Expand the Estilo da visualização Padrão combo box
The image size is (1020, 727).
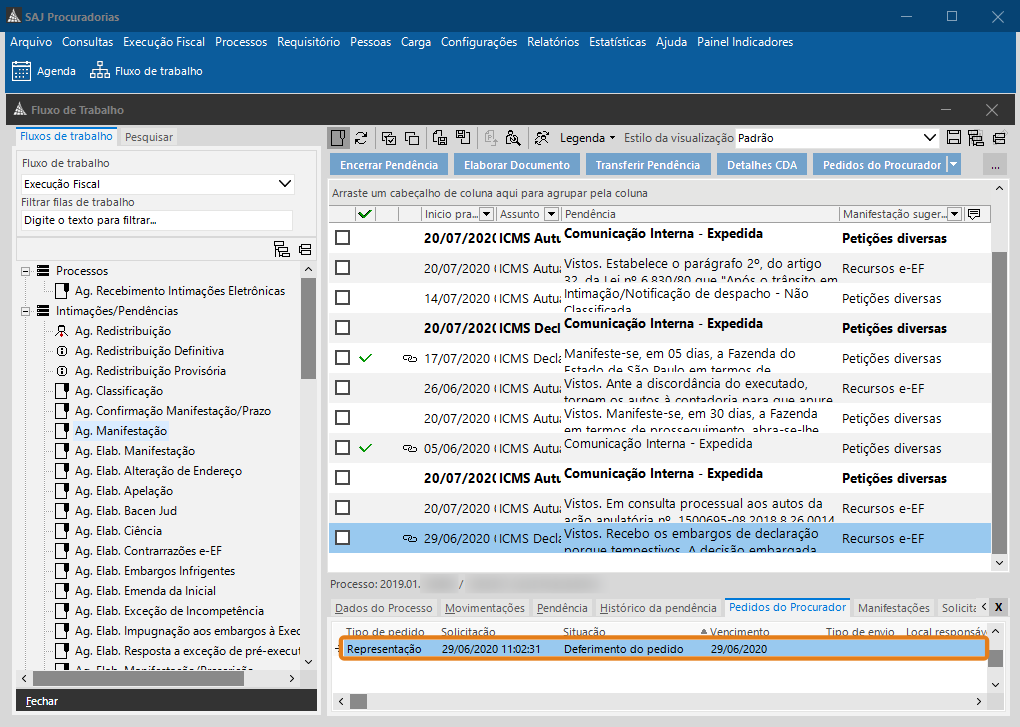point(929,138)
